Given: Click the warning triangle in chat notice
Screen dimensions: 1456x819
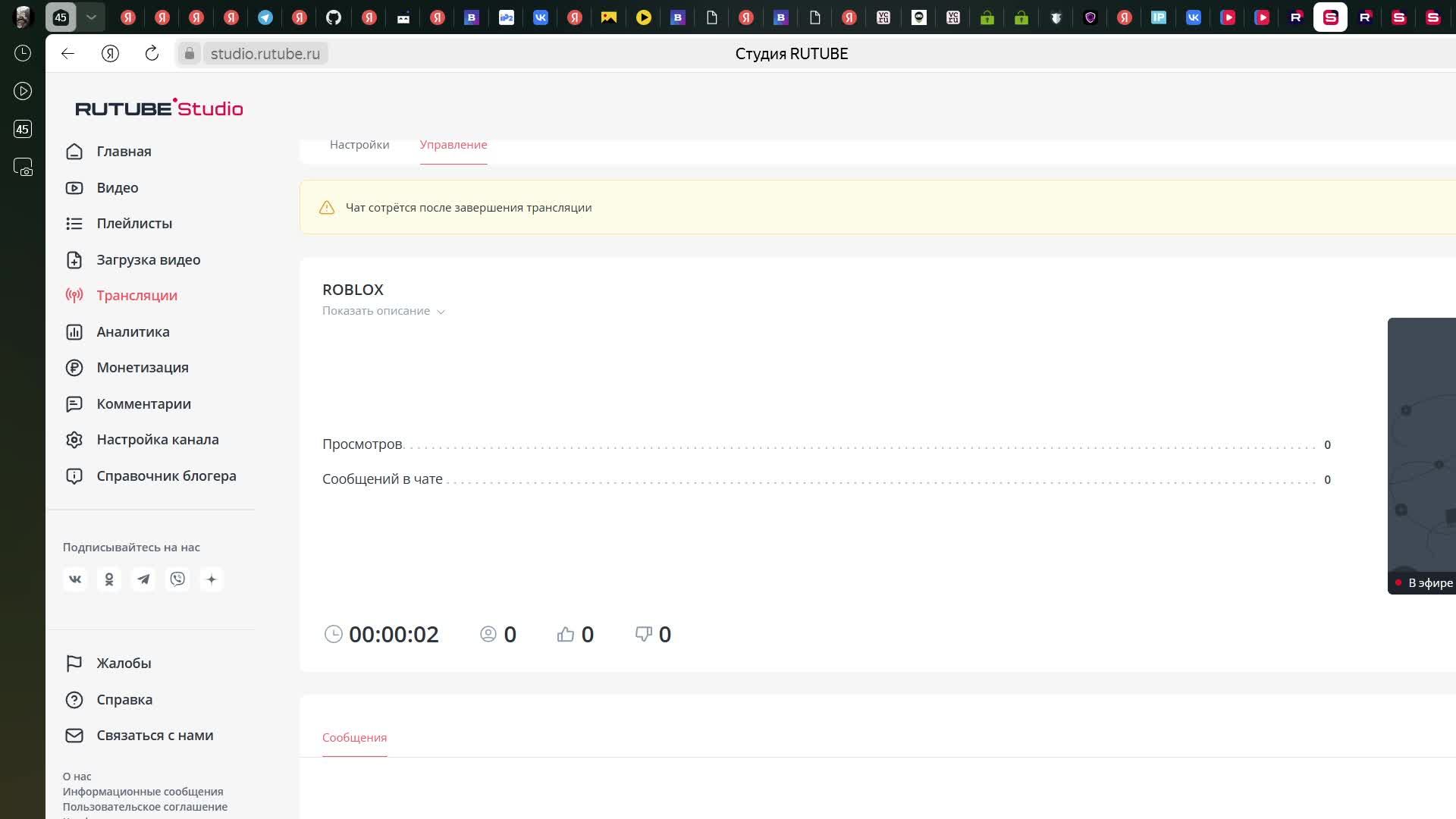Looking at the screenshot, I should 327,208.
